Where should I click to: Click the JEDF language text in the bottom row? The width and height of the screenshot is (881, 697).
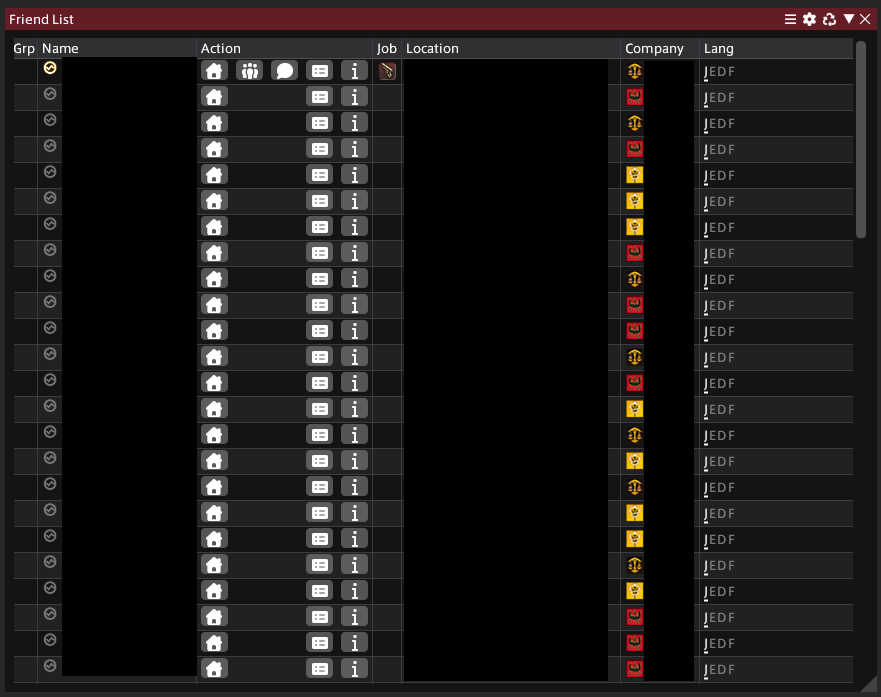coord(719,669)
